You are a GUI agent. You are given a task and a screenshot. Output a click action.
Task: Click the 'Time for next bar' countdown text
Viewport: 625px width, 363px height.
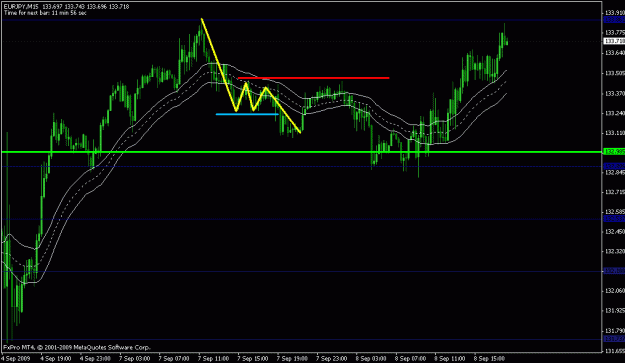45,13
